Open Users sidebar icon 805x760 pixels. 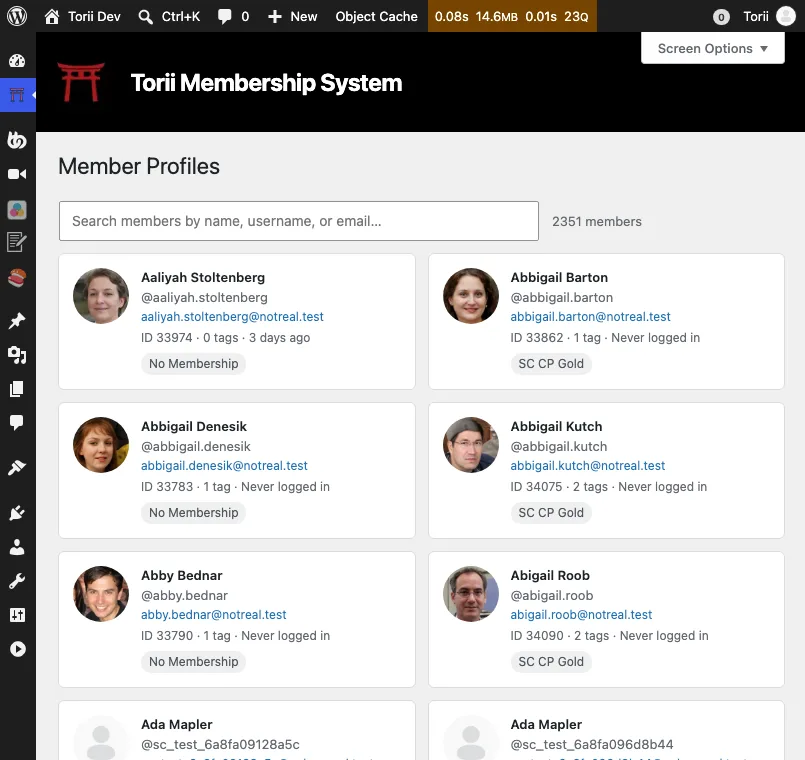17,547
